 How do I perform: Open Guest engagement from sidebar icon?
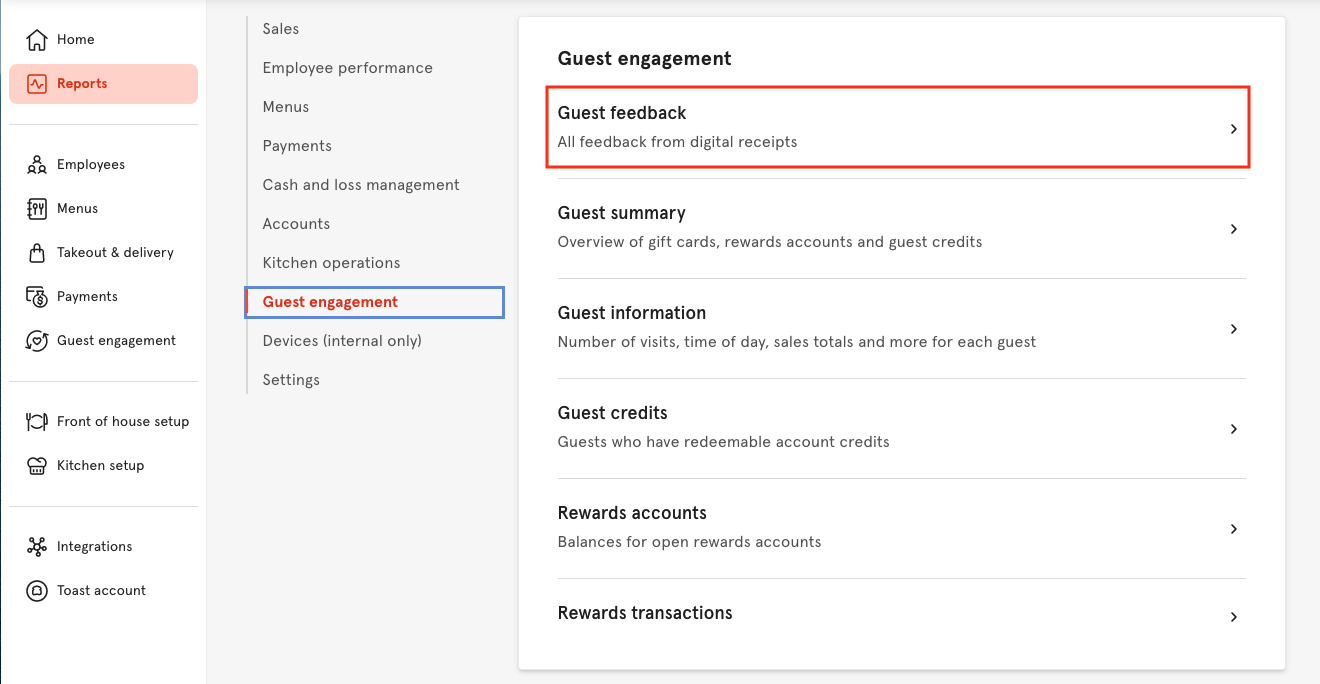point(35,340)
